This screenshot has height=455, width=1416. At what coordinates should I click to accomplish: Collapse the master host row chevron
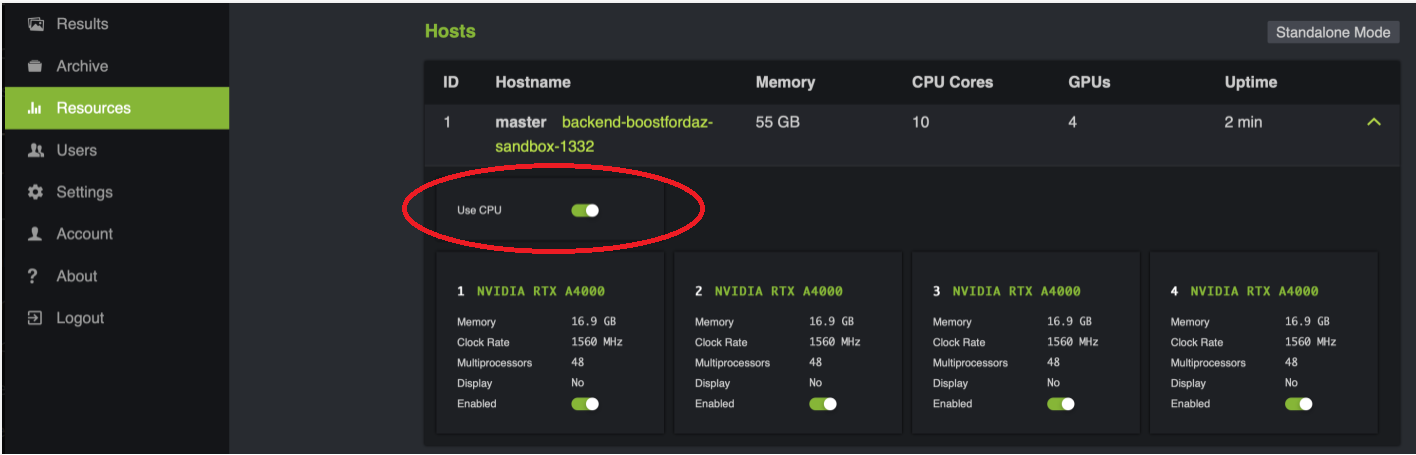1374,122
